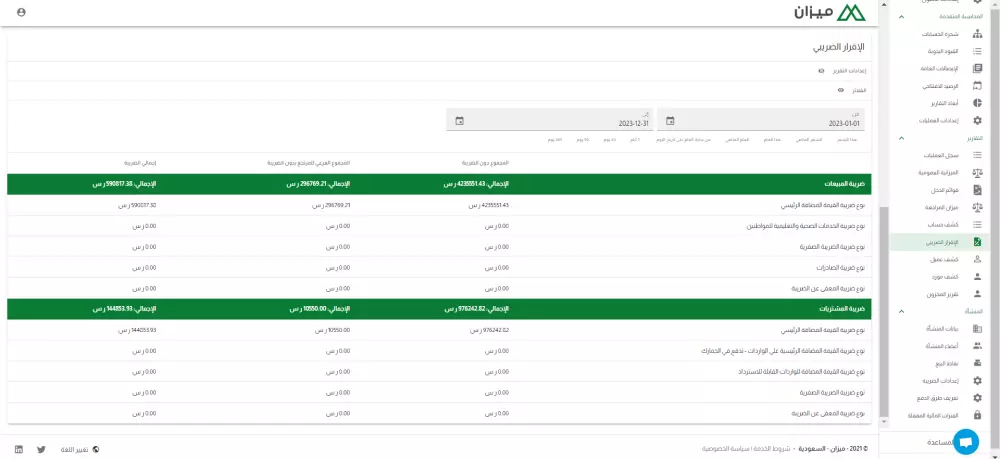
Task: Click the تعريف طرق الدفع gear icon
Action: (977, 398)
